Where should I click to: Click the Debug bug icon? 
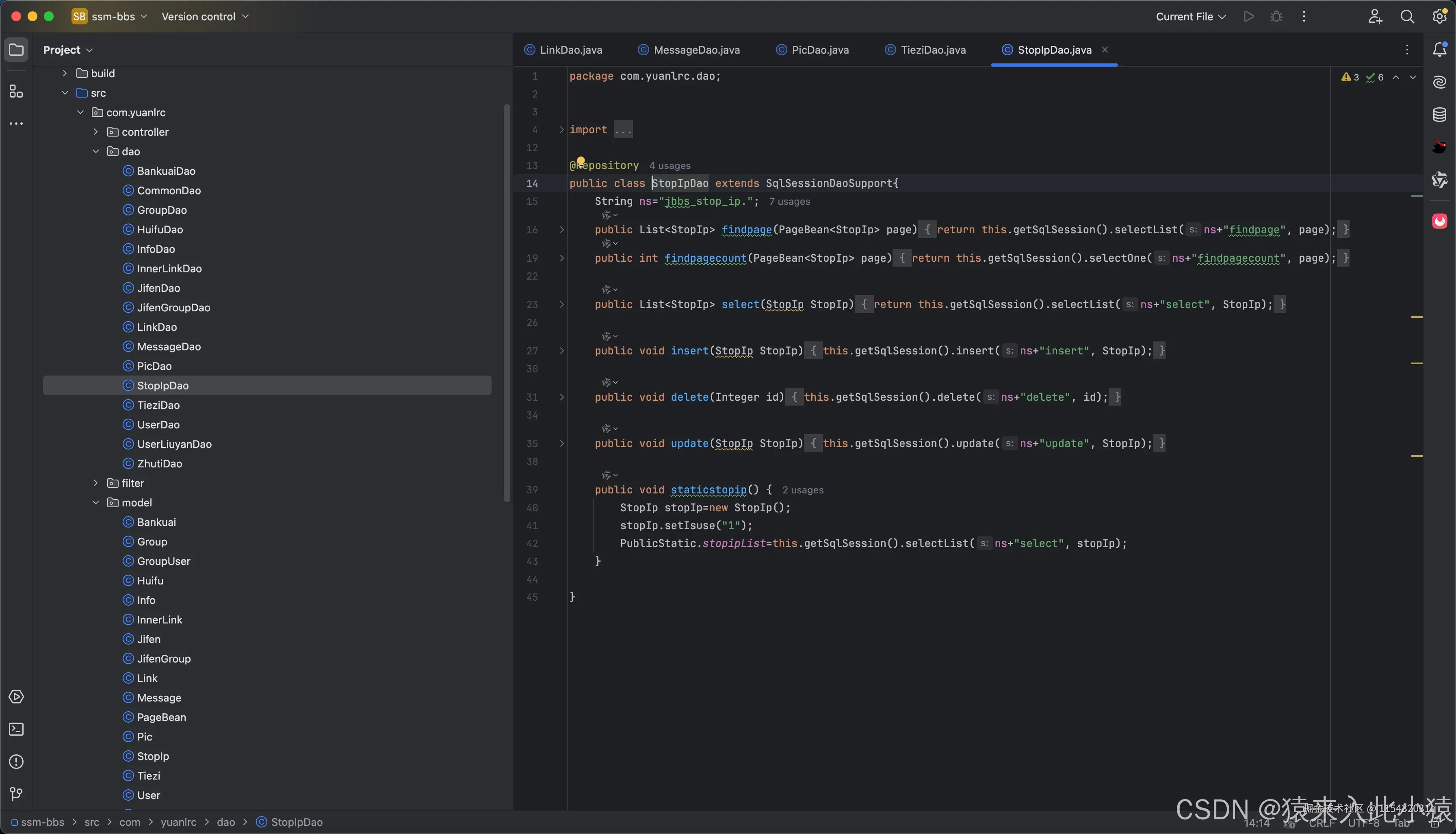[x=1276, y=17]
